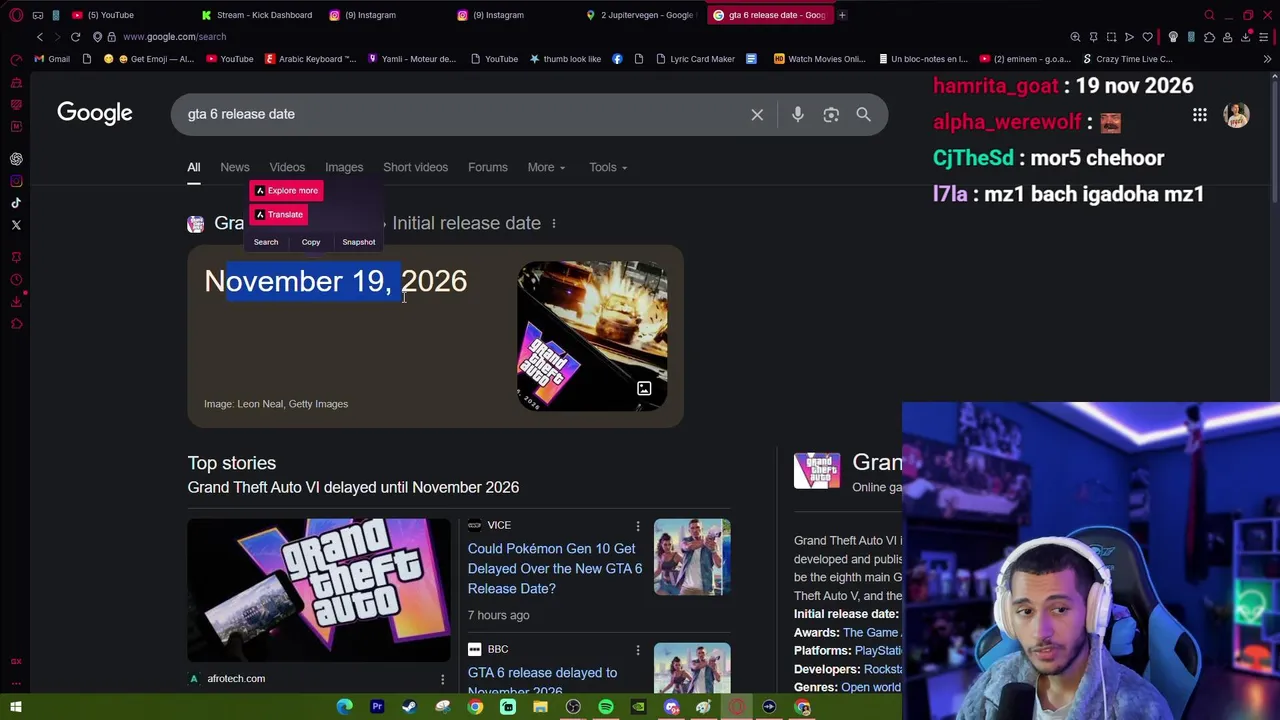Click the Platforms: PlayStation link
Viewport: 1280px width, 720px height.
tap(878, 651)
